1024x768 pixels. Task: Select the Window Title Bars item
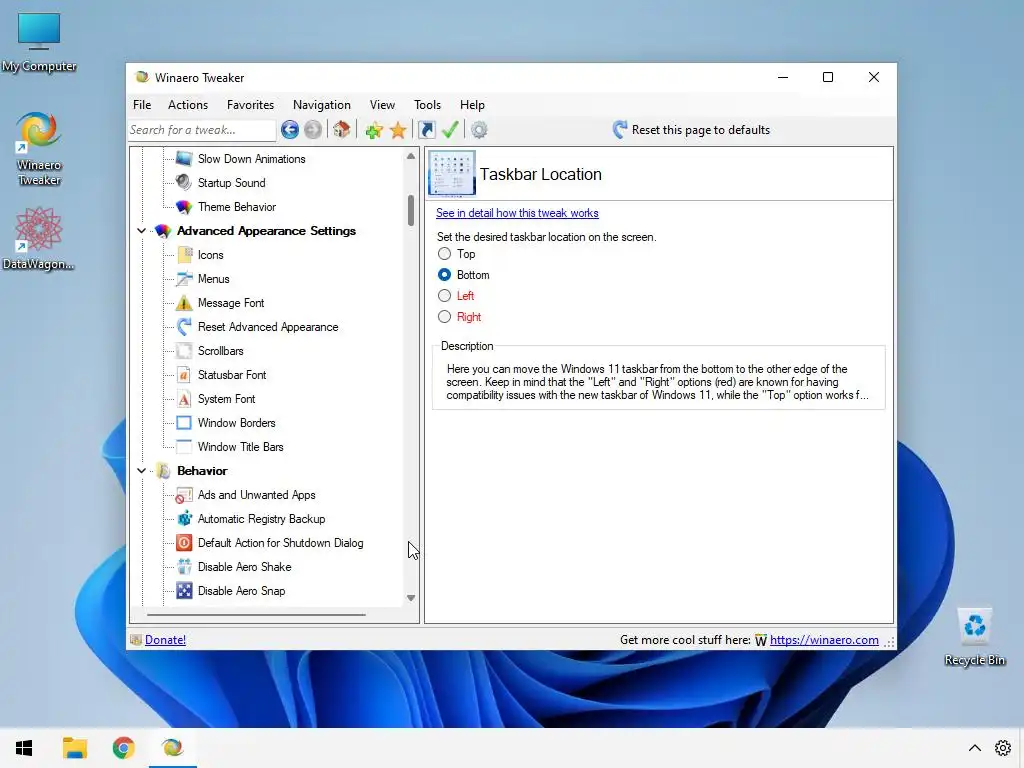point(240,447)
